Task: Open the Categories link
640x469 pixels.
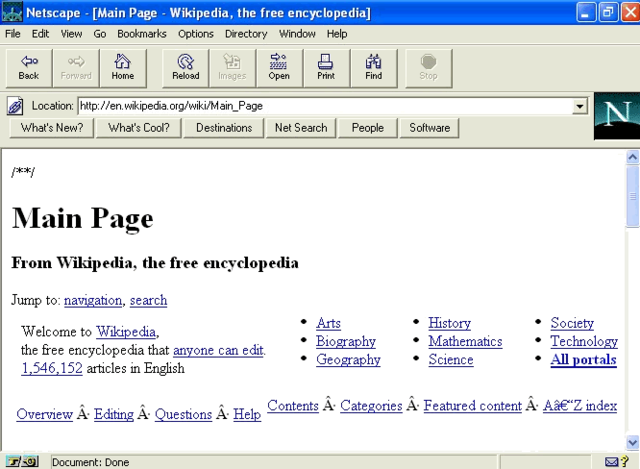Action: pos(371,406)
